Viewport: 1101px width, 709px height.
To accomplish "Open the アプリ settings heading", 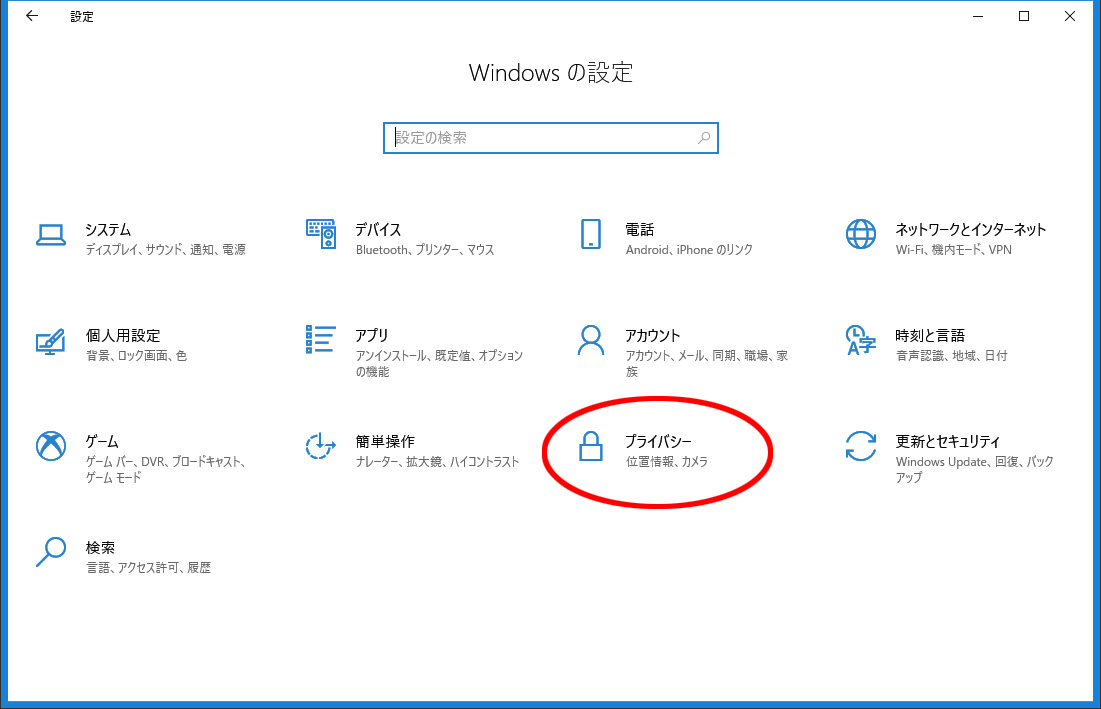I will point(372,336).
